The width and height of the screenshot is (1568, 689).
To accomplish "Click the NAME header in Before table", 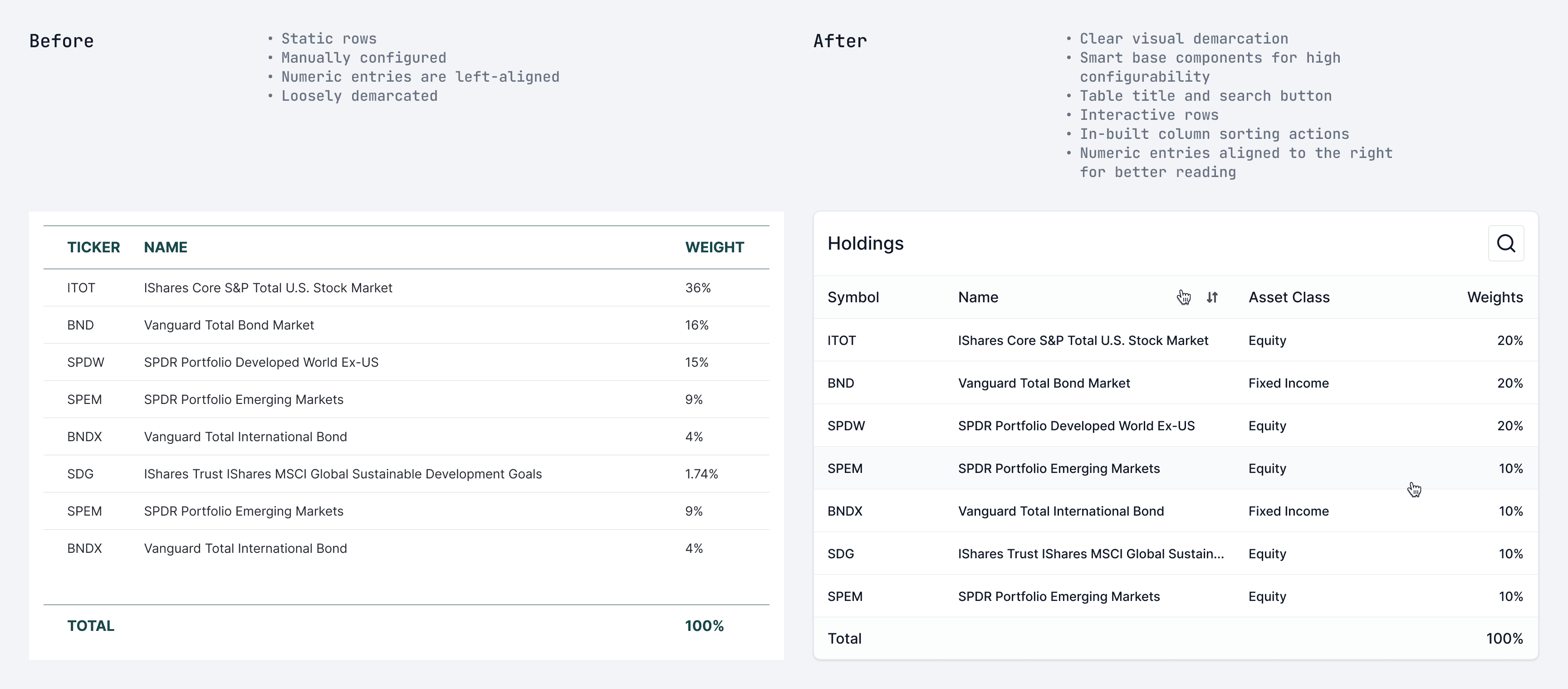I will tap(165, 247).
